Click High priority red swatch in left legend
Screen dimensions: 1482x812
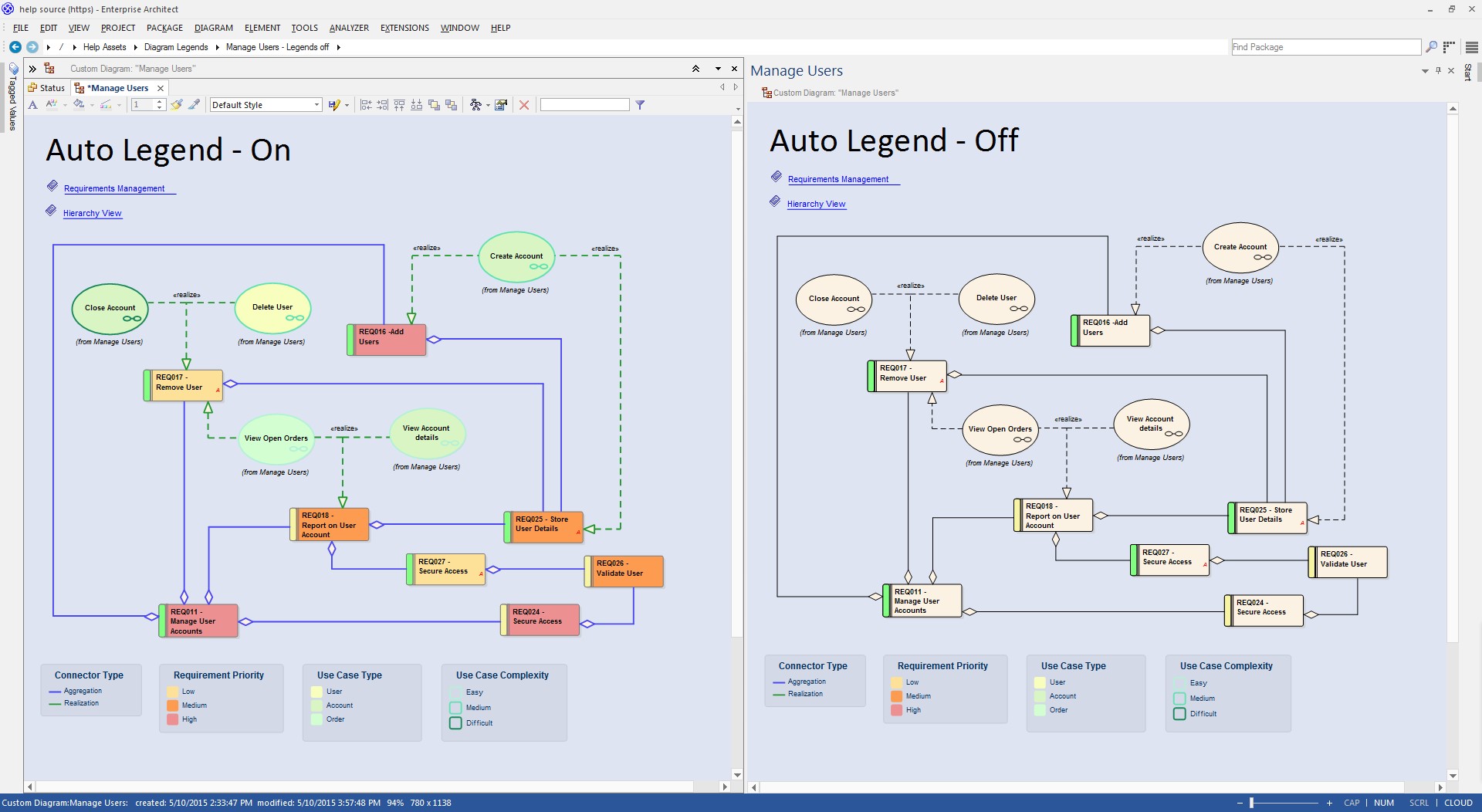pyautogui.click(x=173, y=719)
